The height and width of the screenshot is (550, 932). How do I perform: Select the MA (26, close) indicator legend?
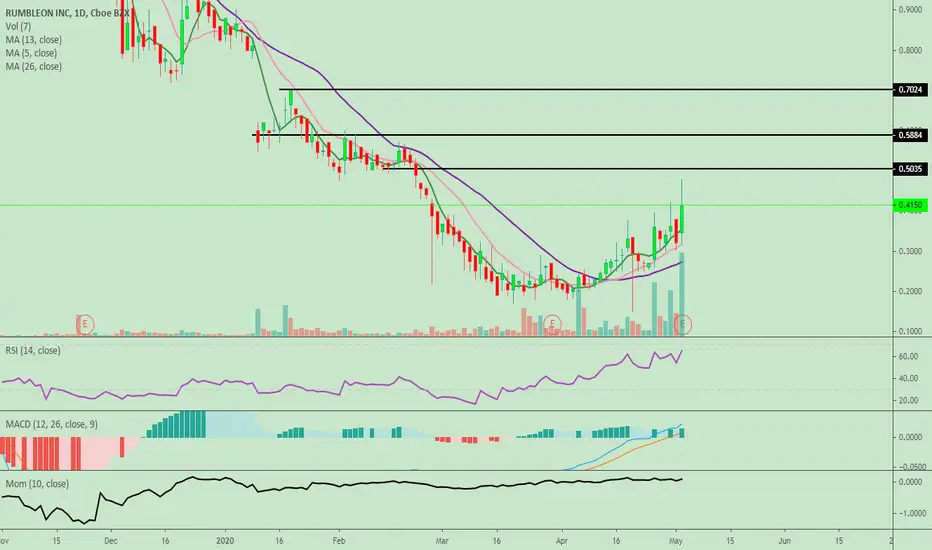(x=33, y=67)
